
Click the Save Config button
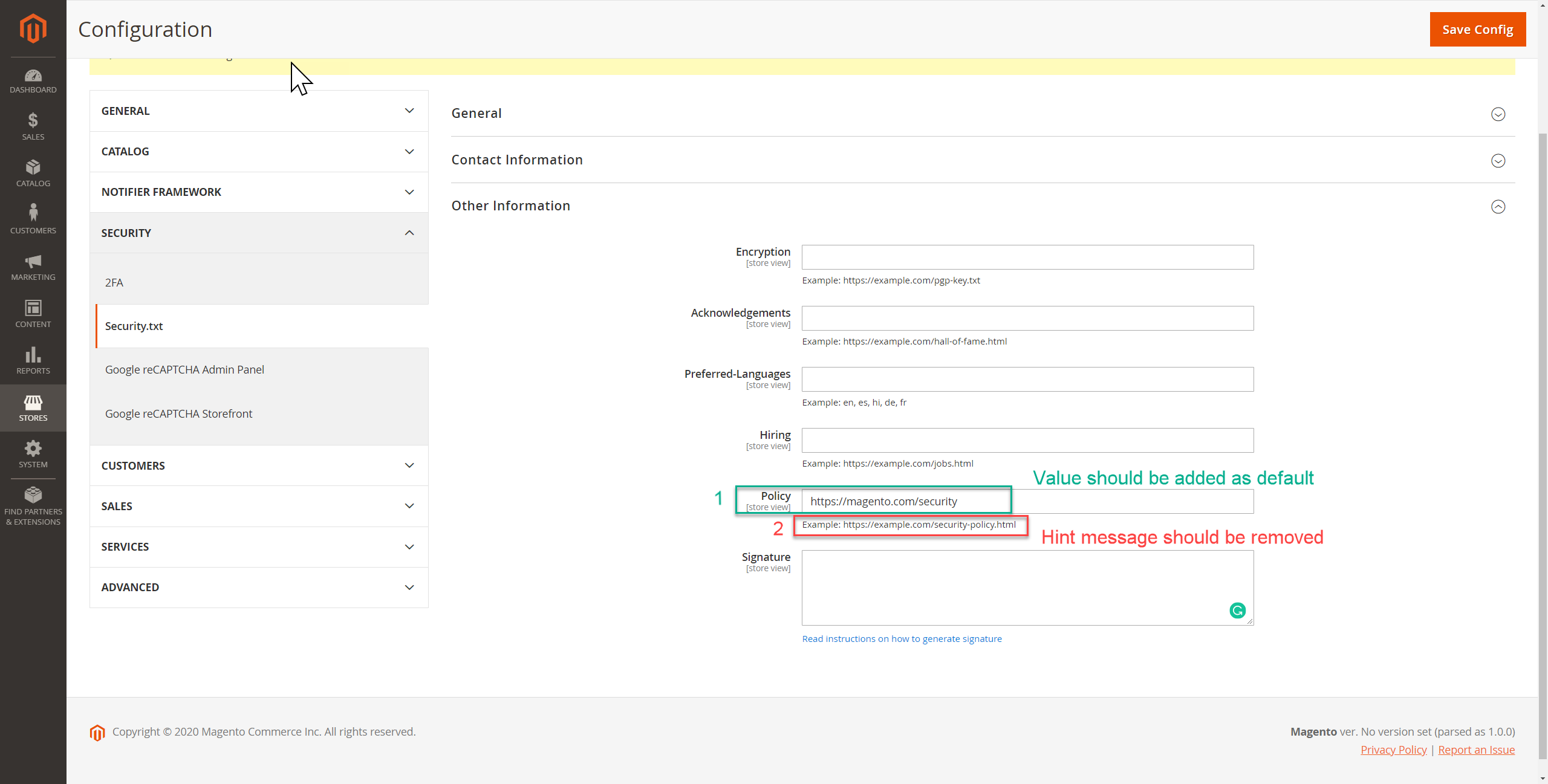(1477, 30)
